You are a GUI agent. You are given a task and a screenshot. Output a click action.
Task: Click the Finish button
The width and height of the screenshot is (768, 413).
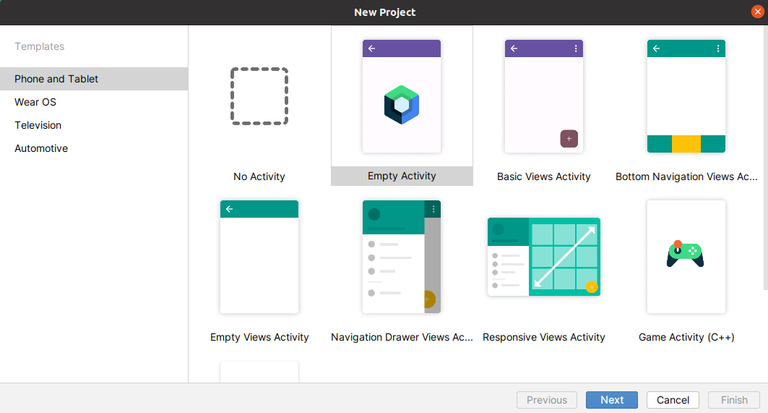coord(734,400)
